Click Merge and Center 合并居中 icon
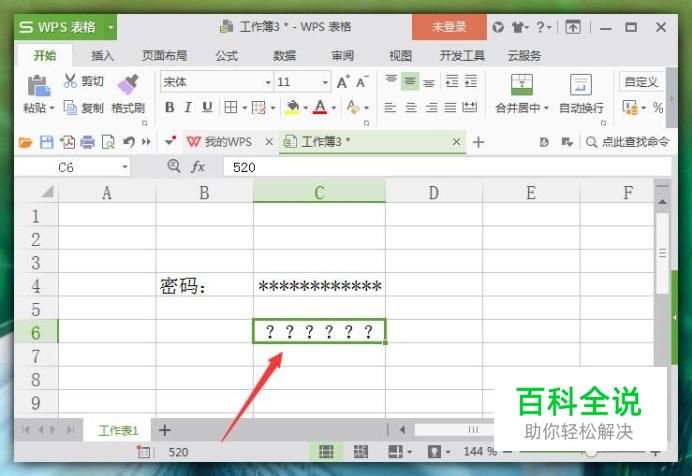This screenshot has height=476, width=692. pos(522,85)
